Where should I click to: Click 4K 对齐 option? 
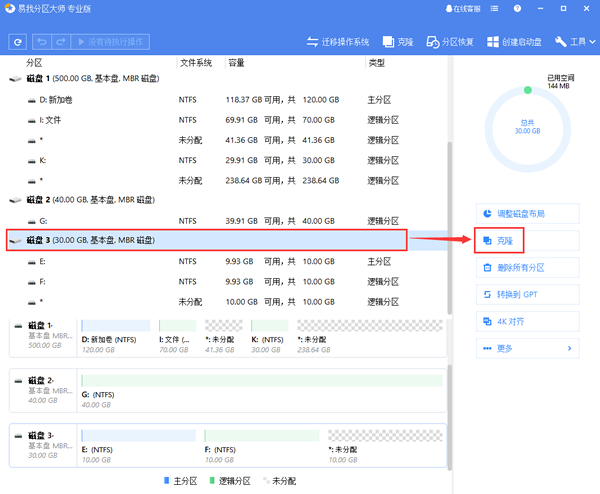(x=526, y=322)
